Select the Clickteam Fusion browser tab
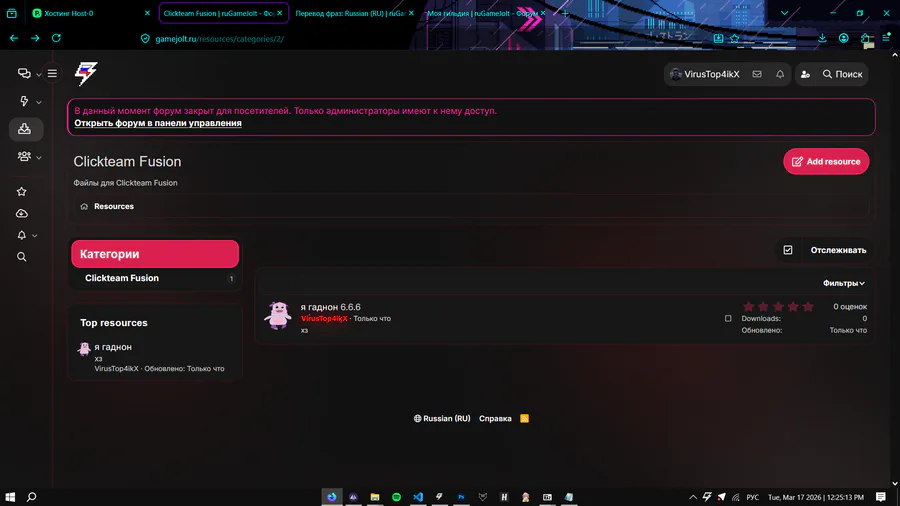The height and width of the screenshot is (506, 900). pyautogui.click(x=218, y=13)
